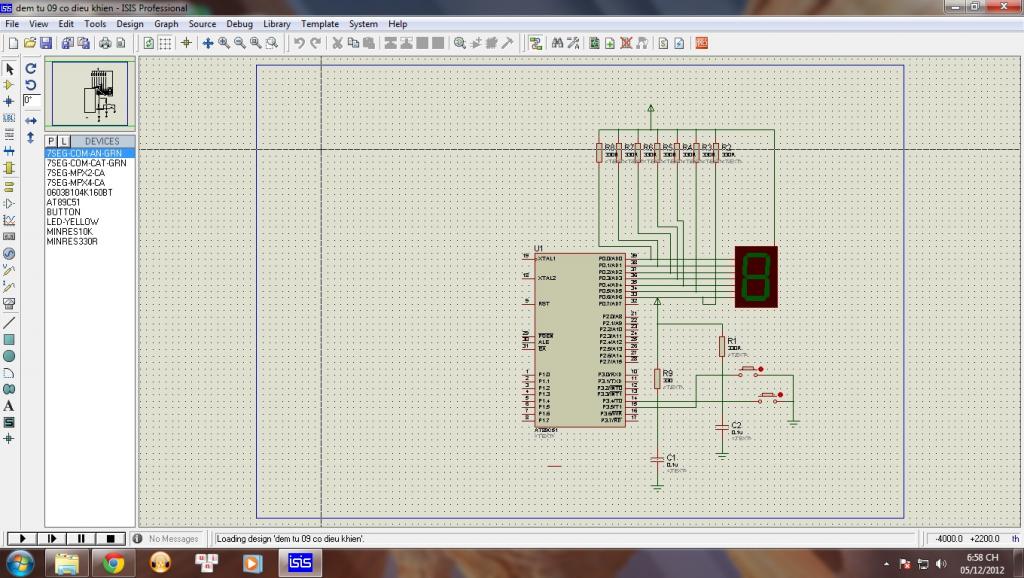Select the Selection Mode arrow tool
The height and width of the screenshot is (578, 1024).
click(9, 69)
